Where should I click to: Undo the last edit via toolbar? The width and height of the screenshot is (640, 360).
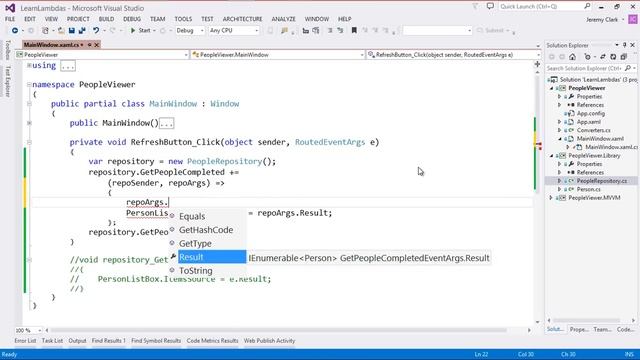coord(96,31)
